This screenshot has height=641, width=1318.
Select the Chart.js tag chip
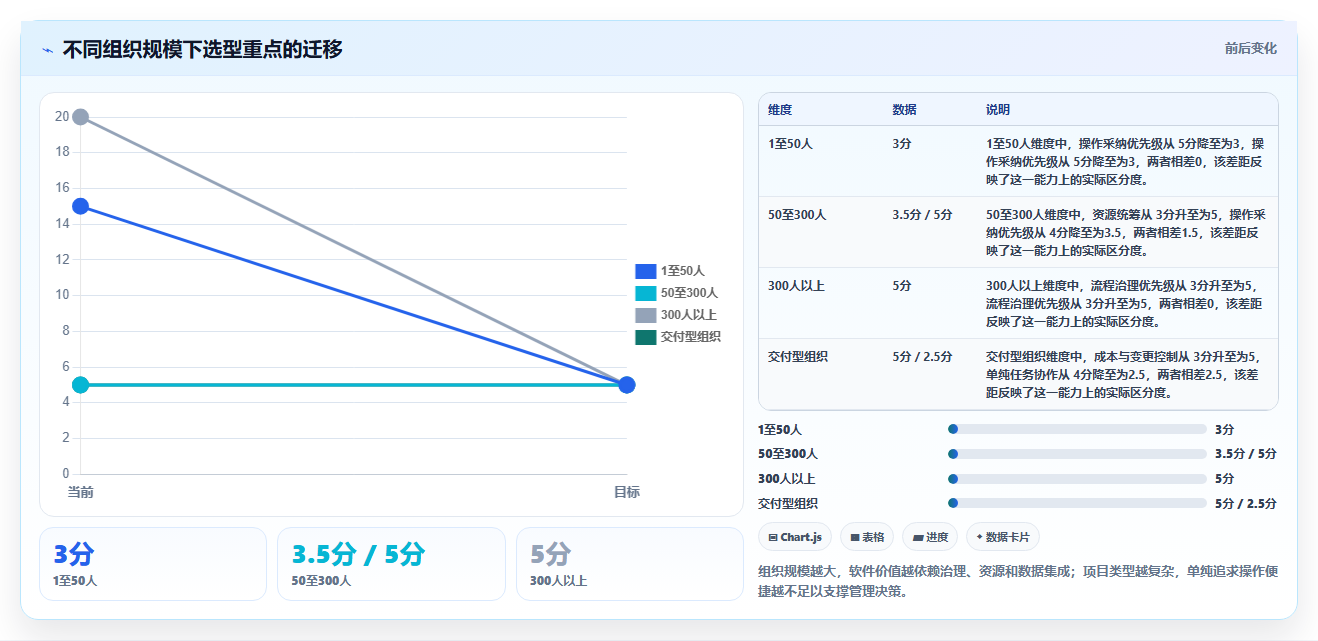795,537
